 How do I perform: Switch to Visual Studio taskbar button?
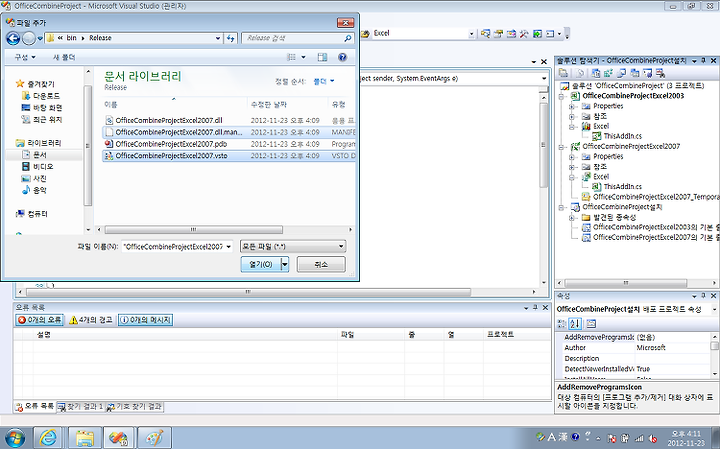118,437
